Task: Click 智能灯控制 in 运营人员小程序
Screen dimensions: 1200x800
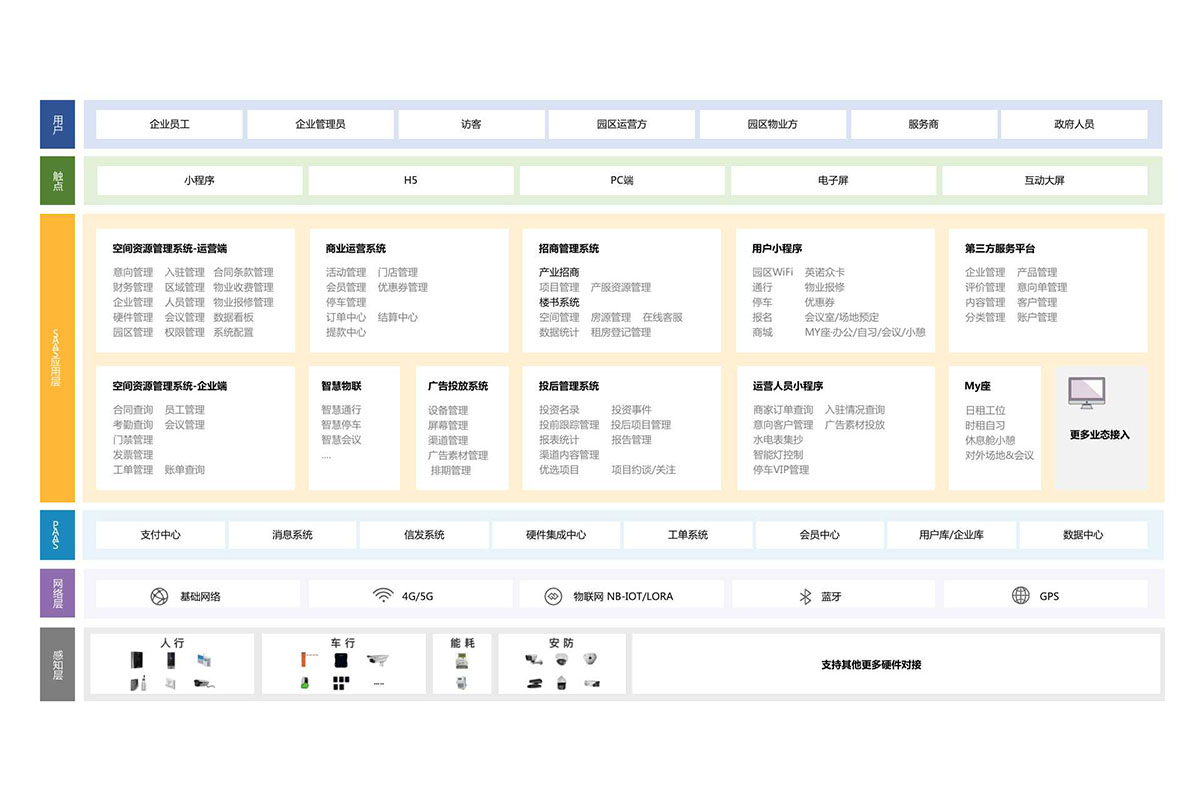Action: pos(777,455)
